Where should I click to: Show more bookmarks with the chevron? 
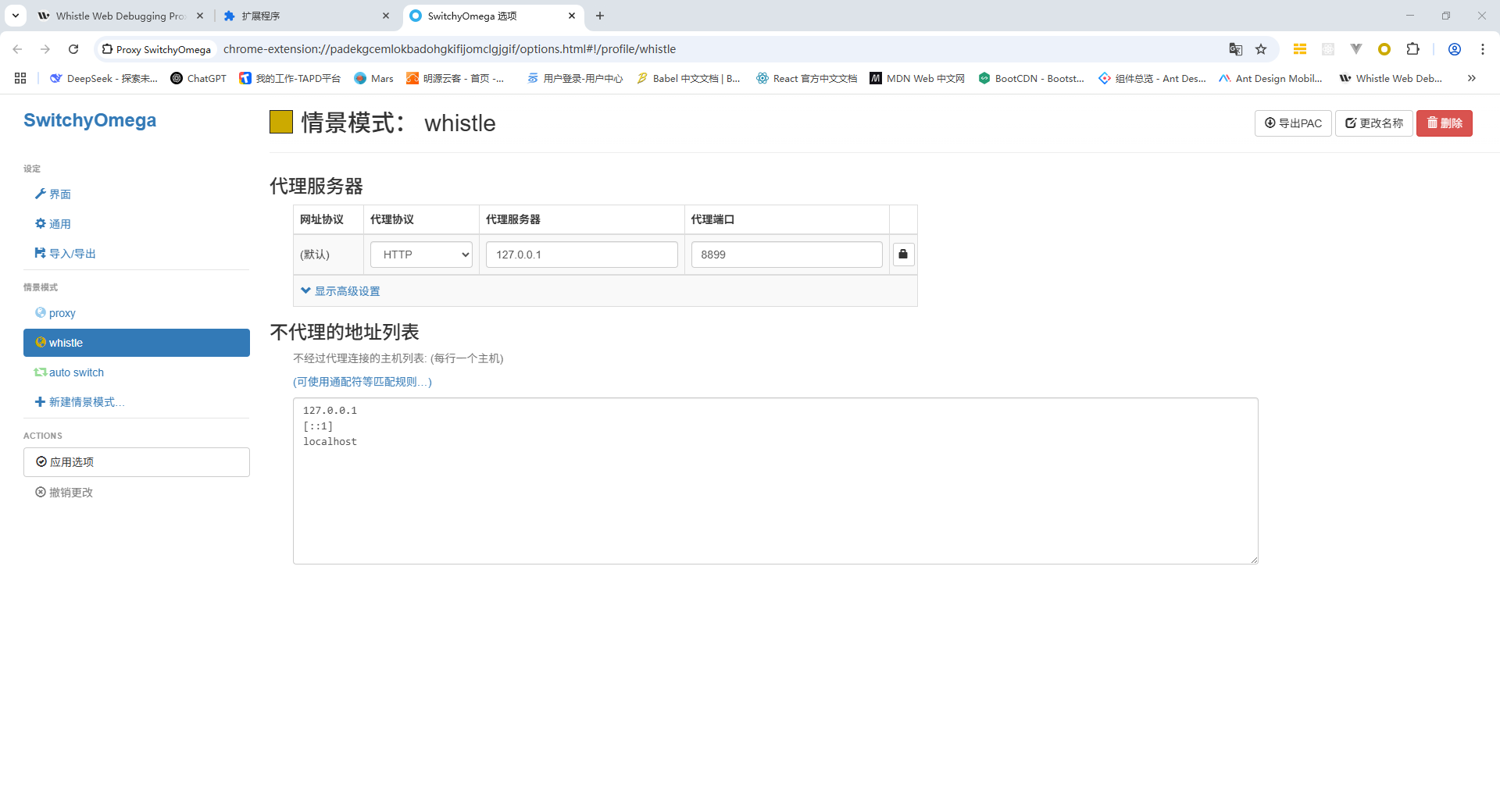point(1472,78)
